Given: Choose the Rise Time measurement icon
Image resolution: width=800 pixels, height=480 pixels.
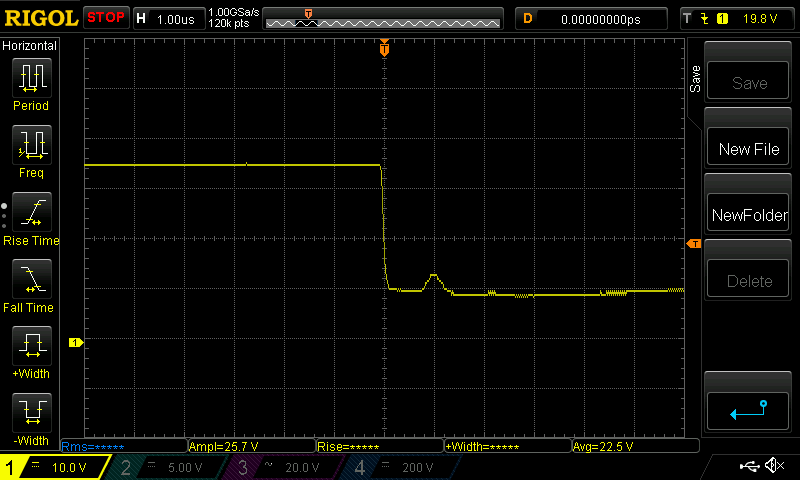Looking at the screenshot, I should 30,213.
